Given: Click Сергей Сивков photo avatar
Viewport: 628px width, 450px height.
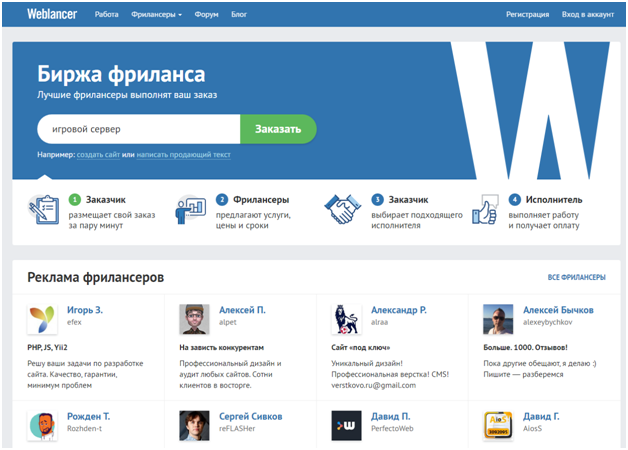Looking at the screenshot, I should tap(194, 426).
